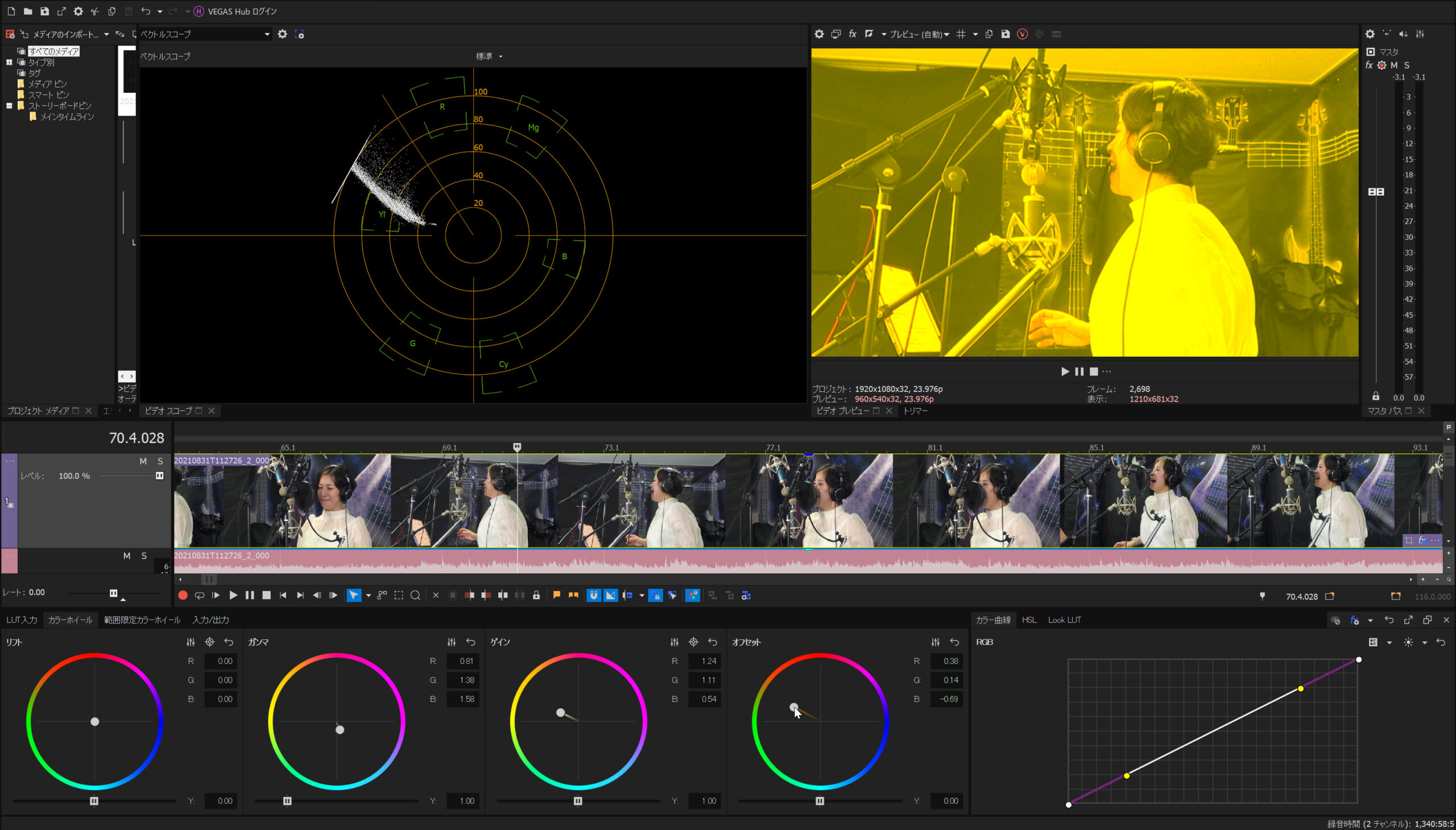Switch to プロジェクト メディア tab
Image resolution: width=1456 pixels, height=830 pixels.
tap(38, 410)
